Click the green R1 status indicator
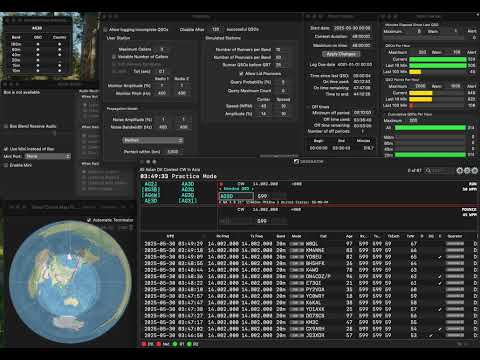Screen dimensions: 480x360 [174, 344]
